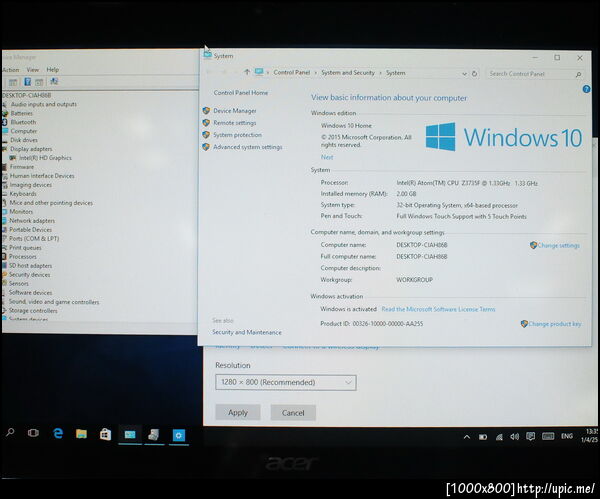This screenshot has height=499, width=600.
Task: Click blue help question mark icon
Action: [x=586, y=89]
